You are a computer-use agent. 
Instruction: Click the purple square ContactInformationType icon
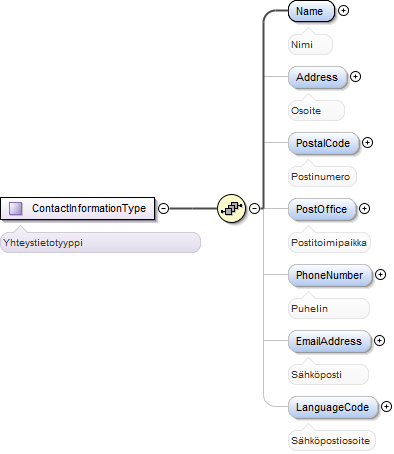pos(16,208)
